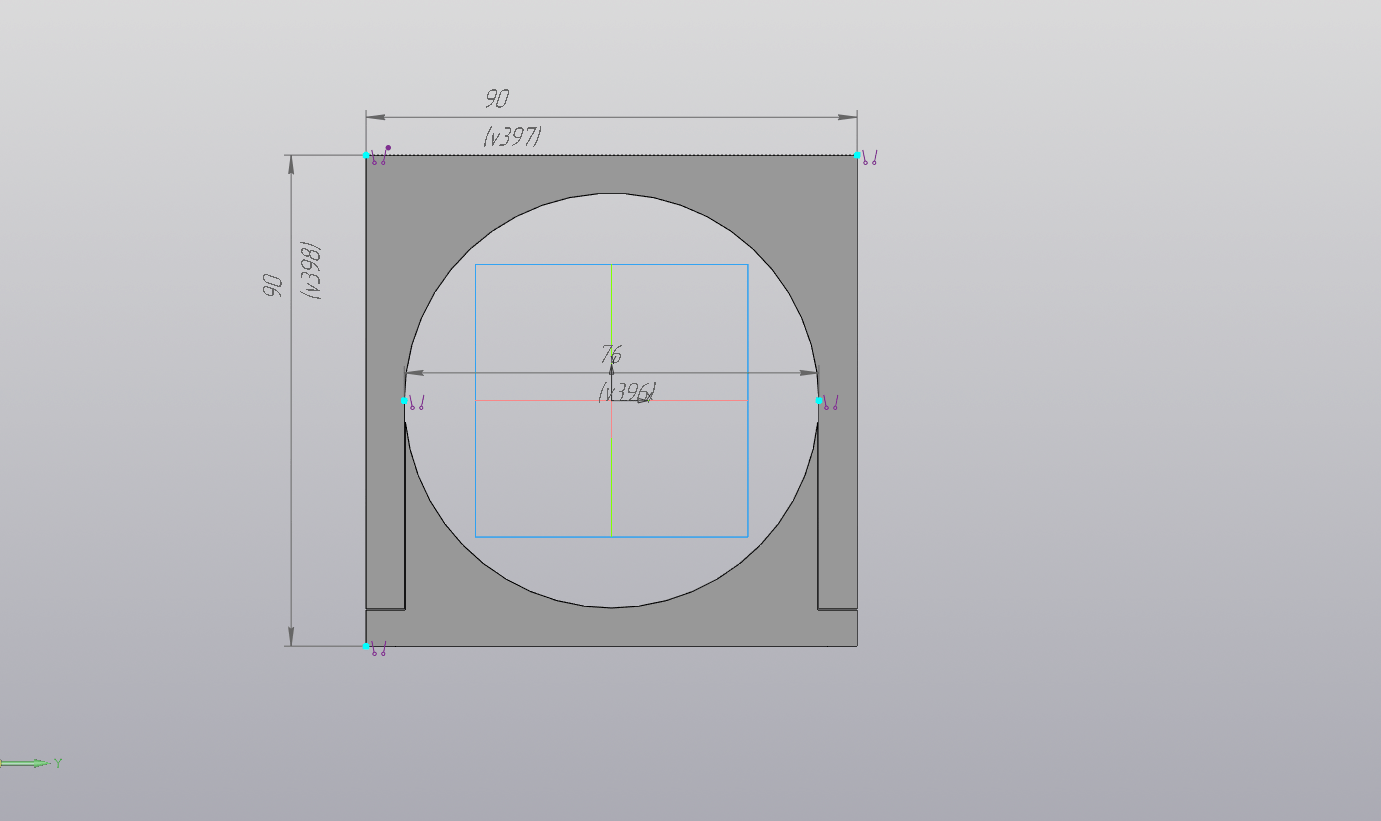
Task: Click the sketch origin coordinate symbol
Action: 612,400
